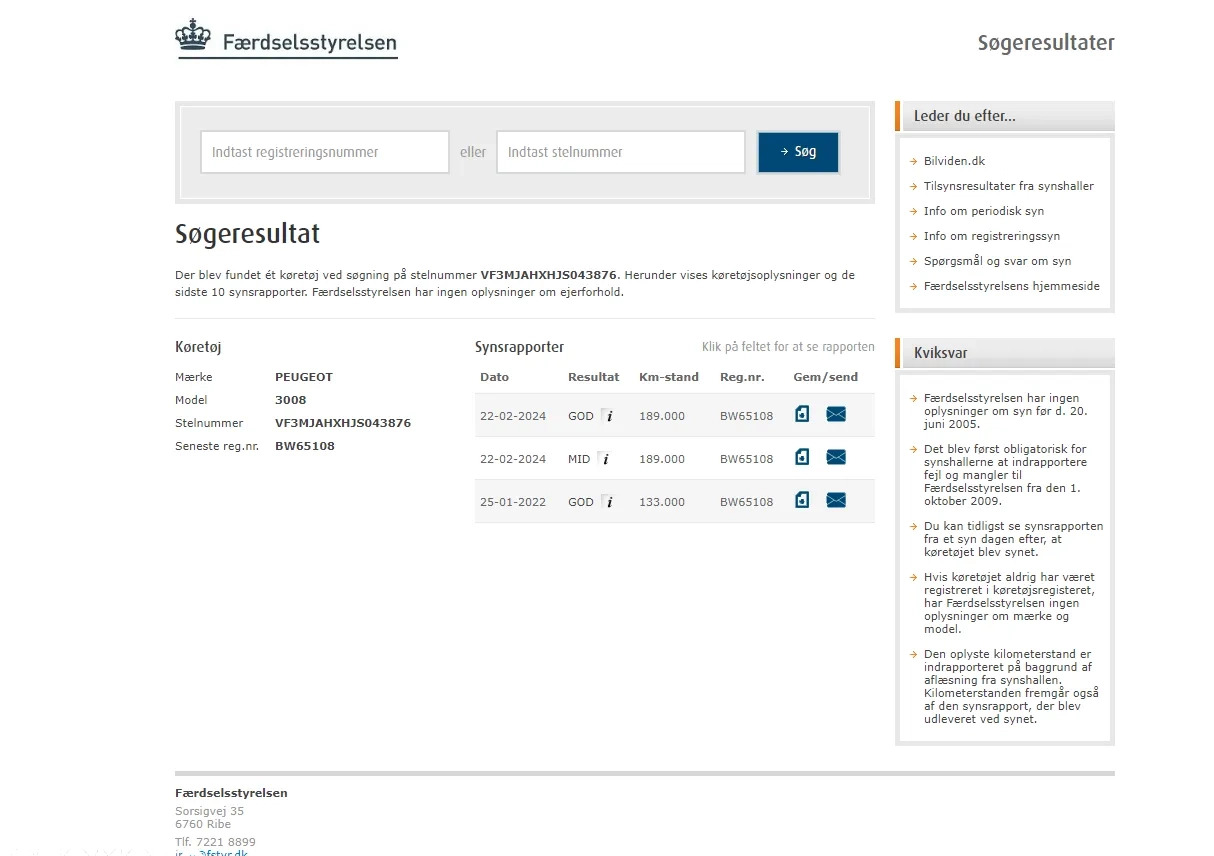Click the Søgeresultater page title
Viewport: 1214px width, 856px height.
click(1046, 42)
